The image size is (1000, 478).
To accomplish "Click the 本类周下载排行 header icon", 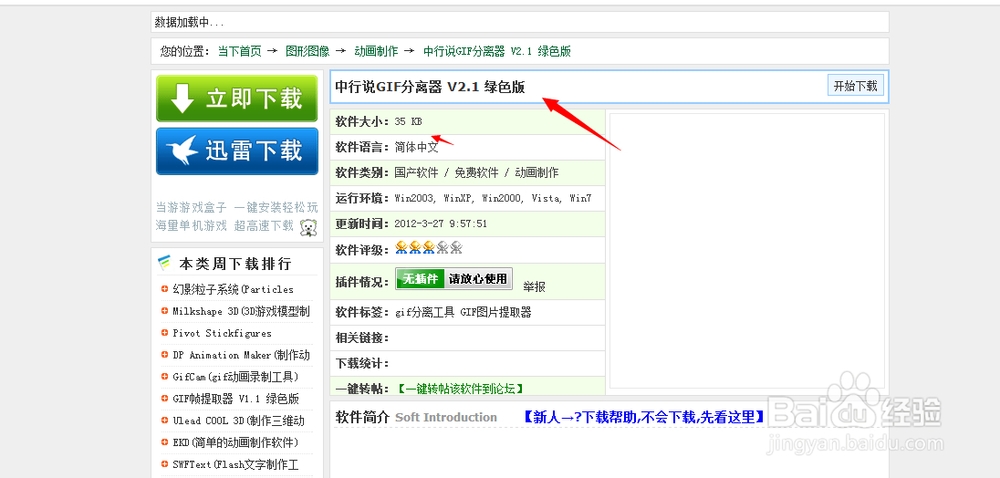I will (x=165, y=263).
